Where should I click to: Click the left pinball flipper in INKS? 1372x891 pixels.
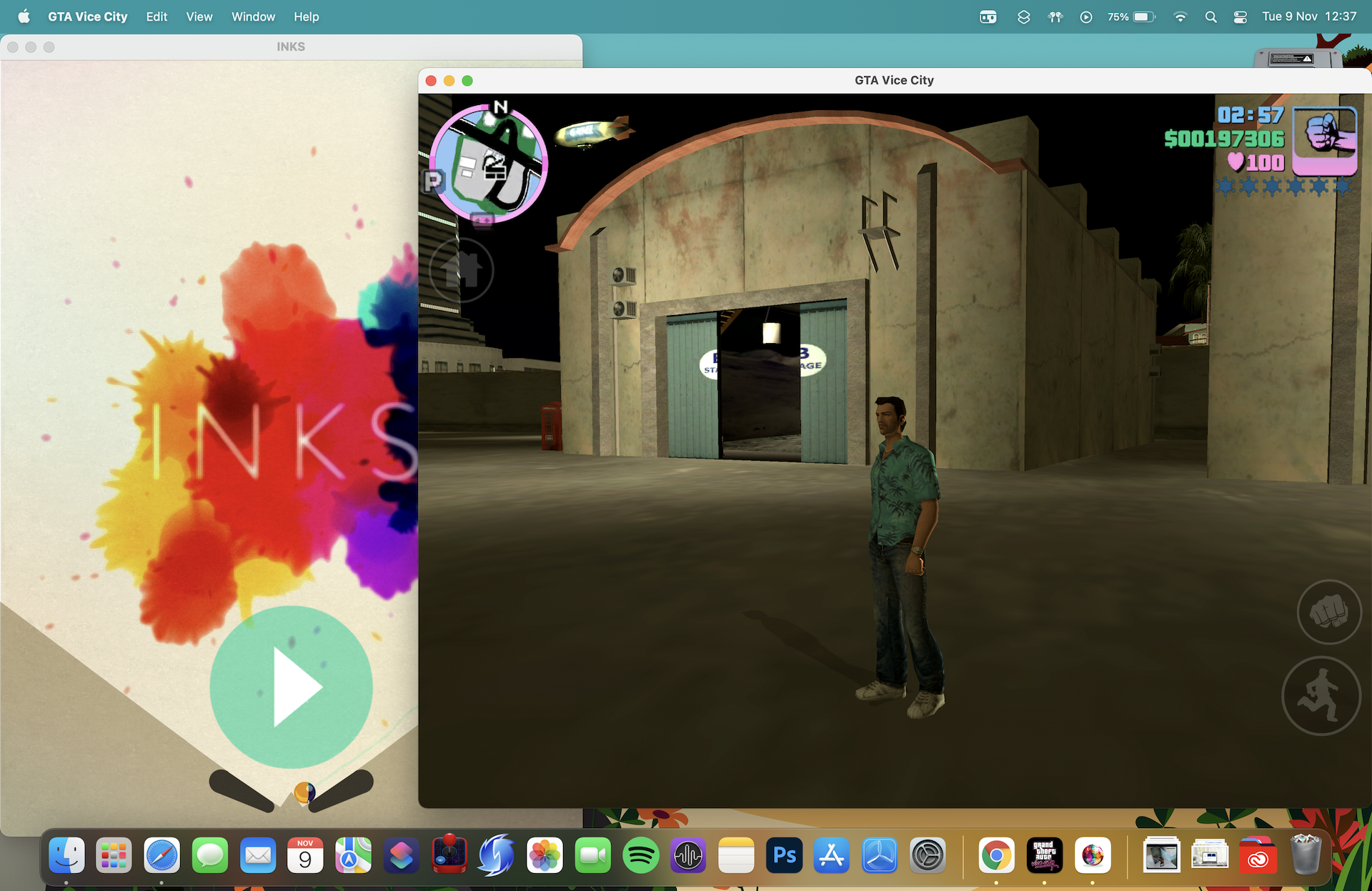(242, 790)
